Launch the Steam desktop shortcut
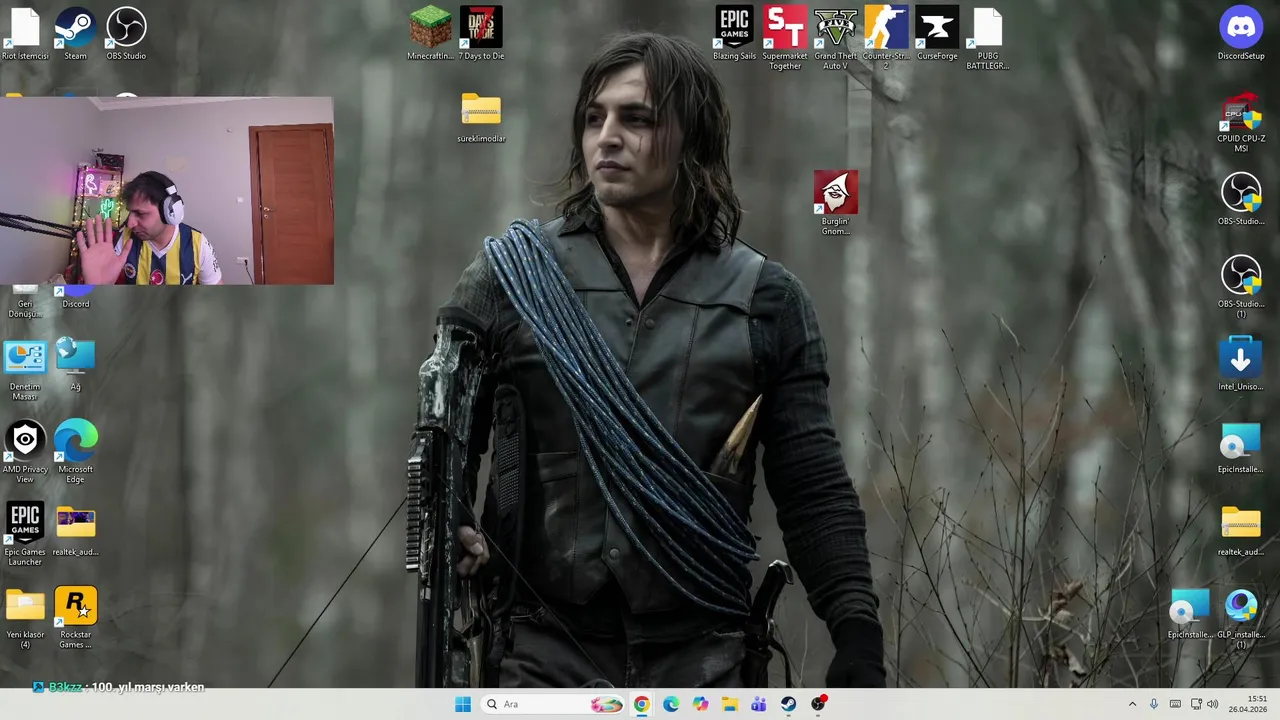The width and height of the screenshot is (1280, 720). point(75,34)
